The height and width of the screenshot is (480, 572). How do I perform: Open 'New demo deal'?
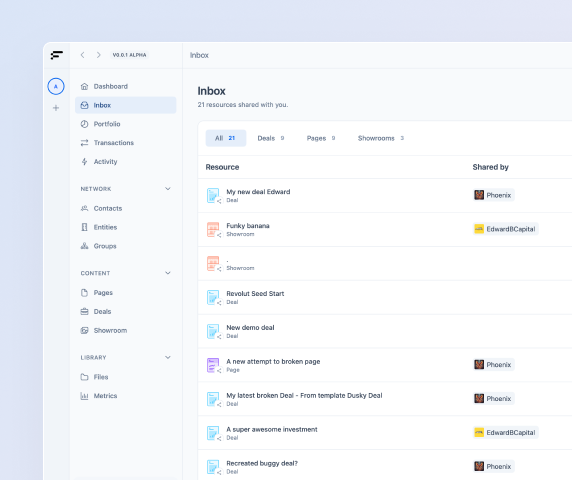point(250,328)
